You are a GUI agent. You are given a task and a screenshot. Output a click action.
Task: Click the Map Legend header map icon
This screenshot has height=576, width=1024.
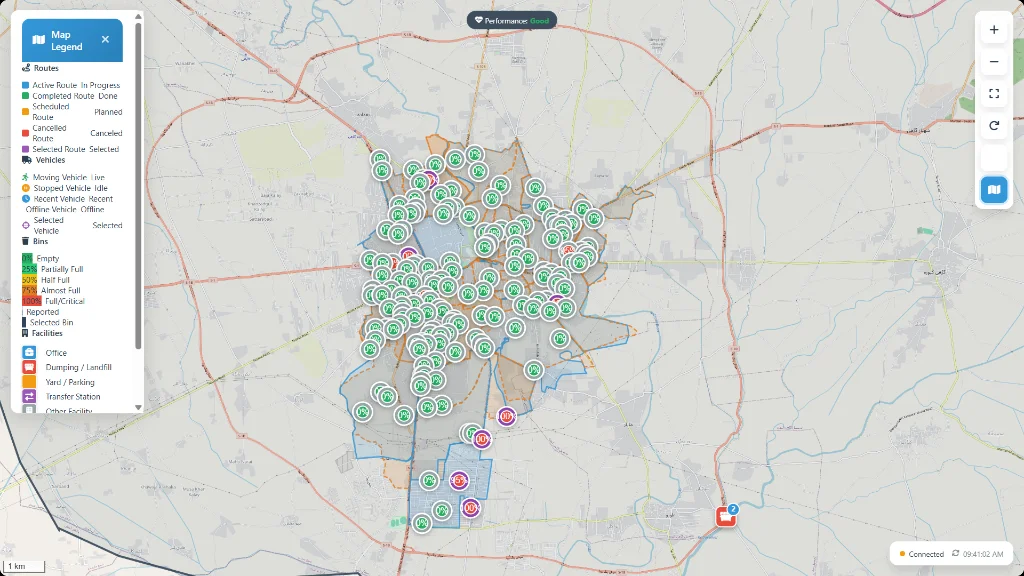[x=39, y=40]
